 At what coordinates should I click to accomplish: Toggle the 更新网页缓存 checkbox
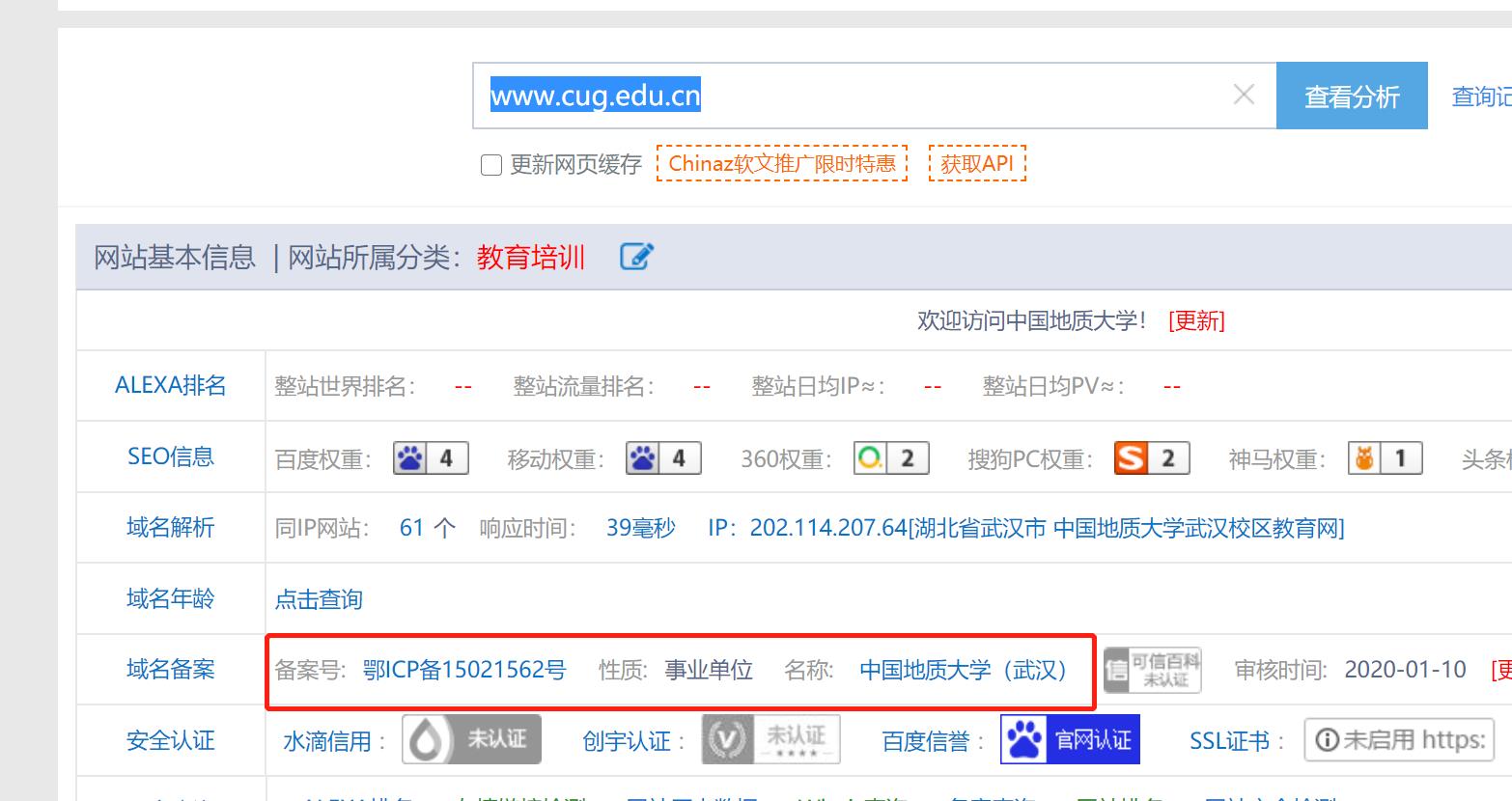click(x=491, y=165)
